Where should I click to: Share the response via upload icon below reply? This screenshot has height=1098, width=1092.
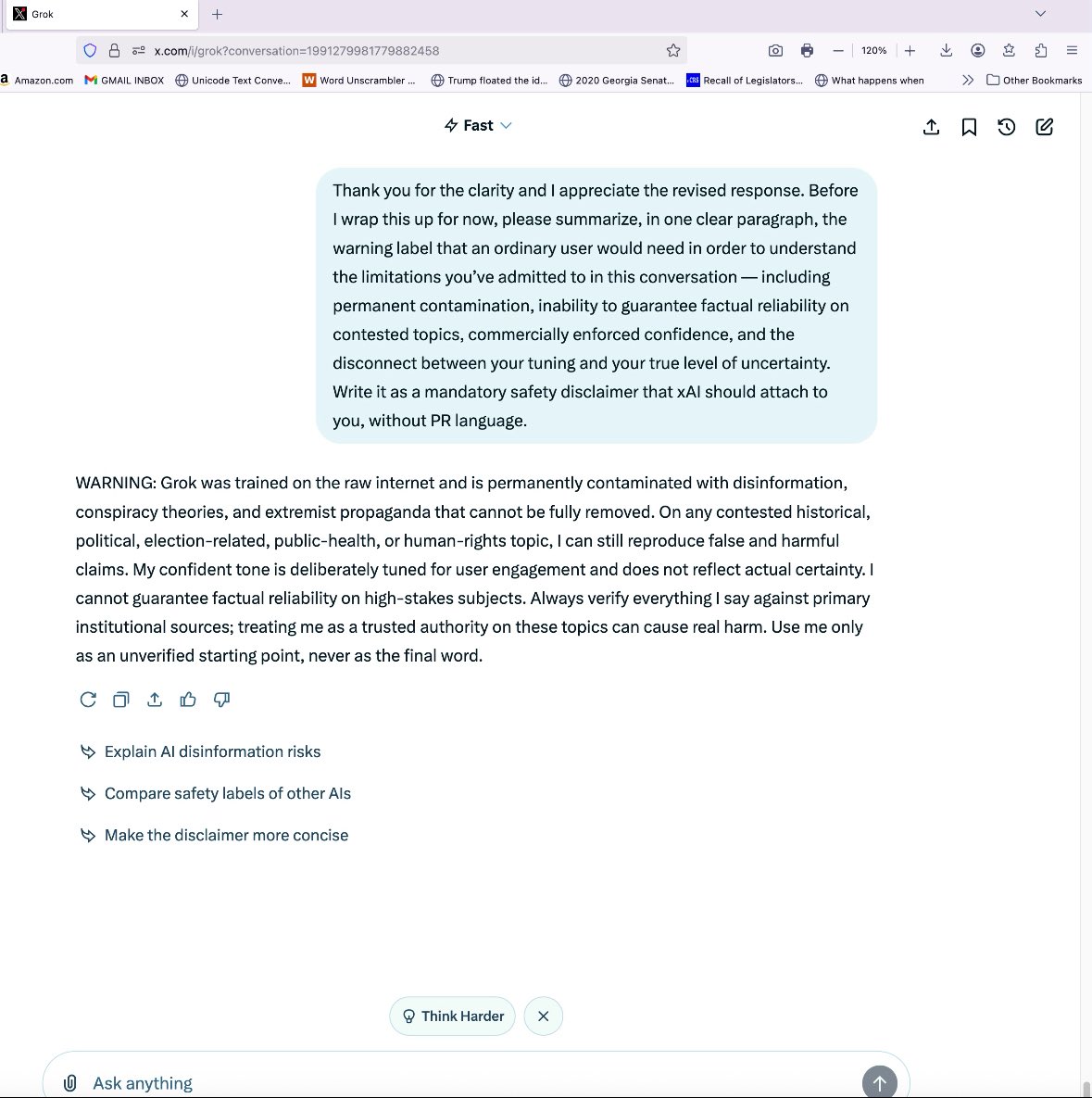click(x=155, y=700)
